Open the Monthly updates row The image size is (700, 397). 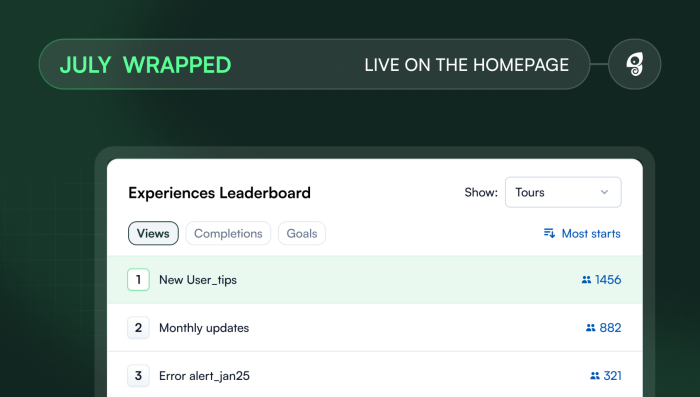[x=375, y=328]
